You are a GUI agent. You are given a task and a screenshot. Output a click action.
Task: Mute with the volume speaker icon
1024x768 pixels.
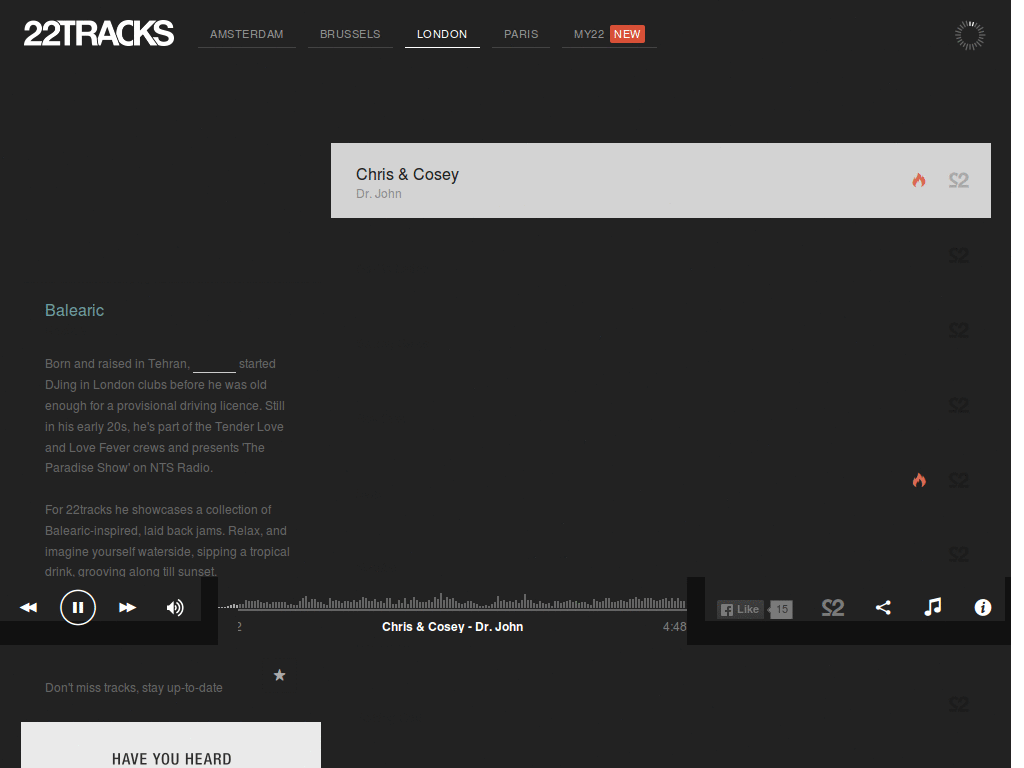(175, 607)
